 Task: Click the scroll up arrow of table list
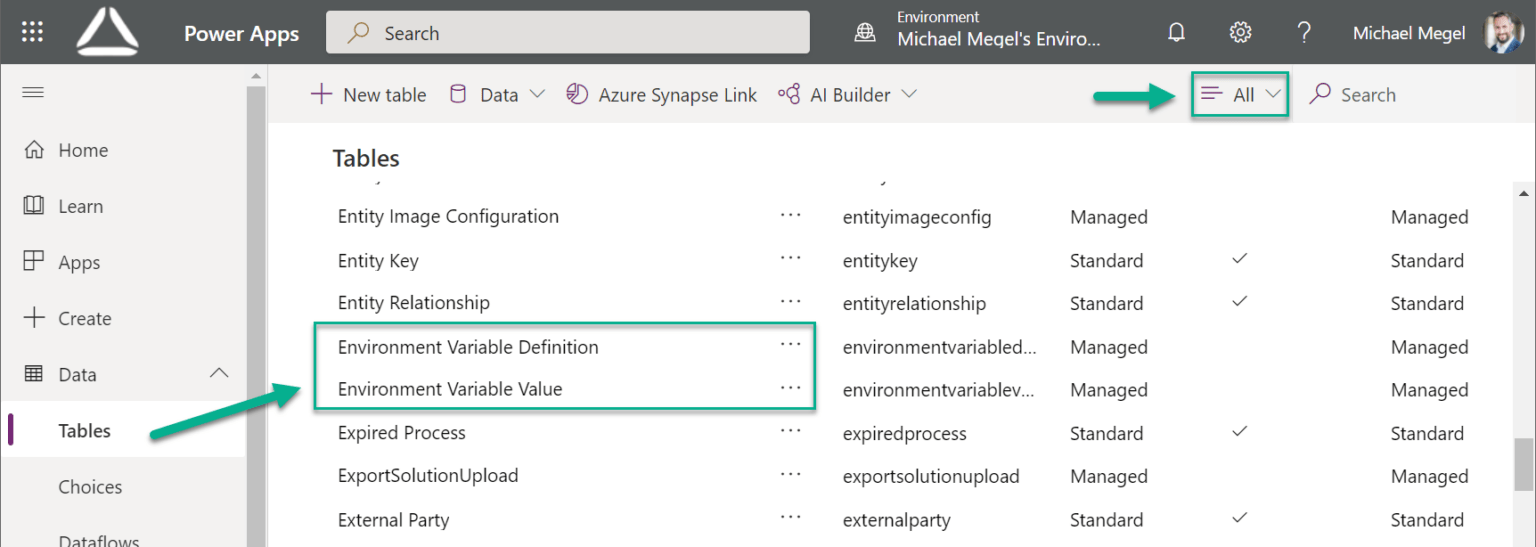[1524, 193]
